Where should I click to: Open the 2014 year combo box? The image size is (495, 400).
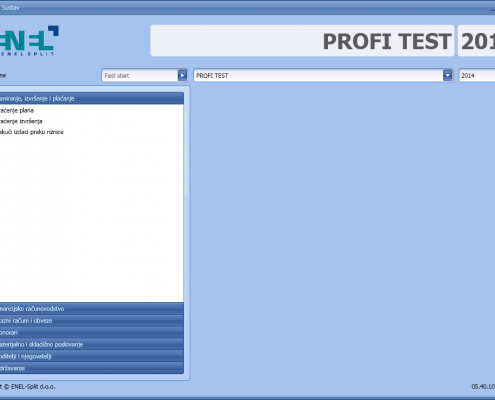point(477,76)
